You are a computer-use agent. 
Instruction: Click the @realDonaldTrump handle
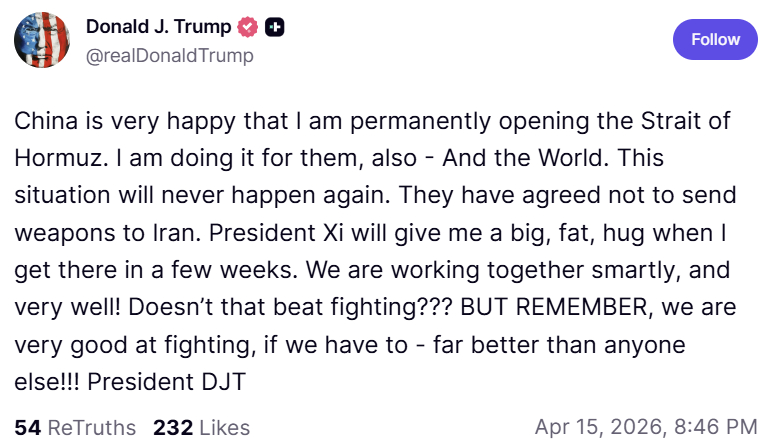(x=169, y=55)
